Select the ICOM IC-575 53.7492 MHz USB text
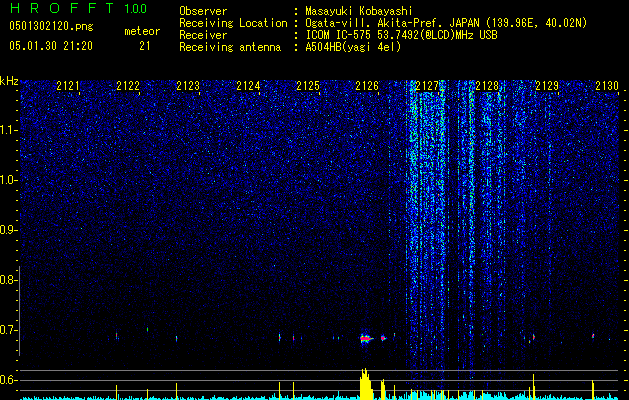Screen dimensions: 629x400 [401, 35]
